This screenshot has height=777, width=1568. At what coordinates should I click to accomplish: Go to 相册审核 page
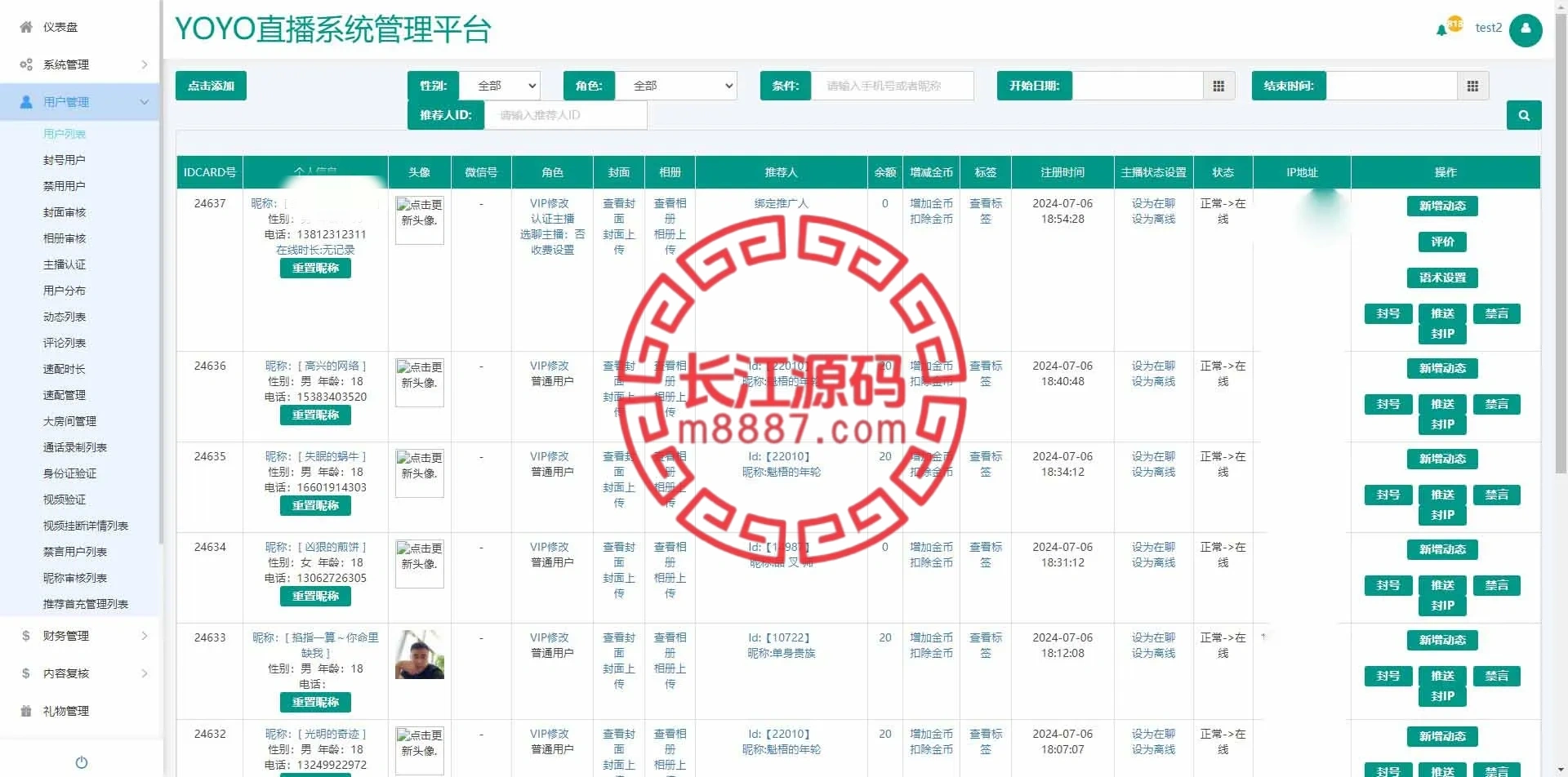point(65,238)
